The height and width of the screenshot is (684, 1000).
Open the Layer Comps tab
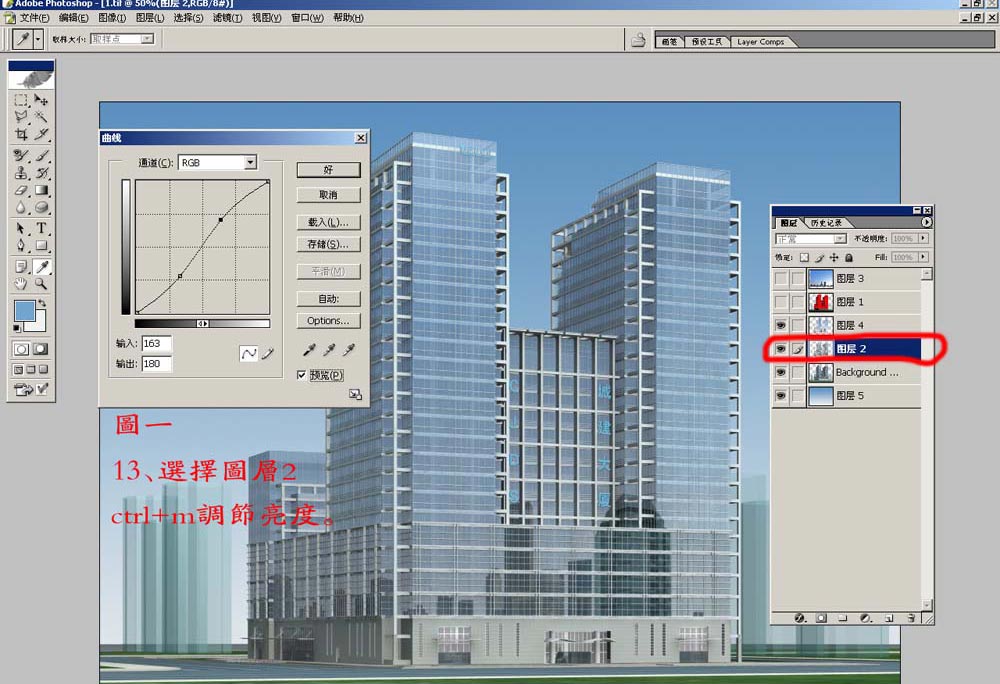tap(760, 42)
